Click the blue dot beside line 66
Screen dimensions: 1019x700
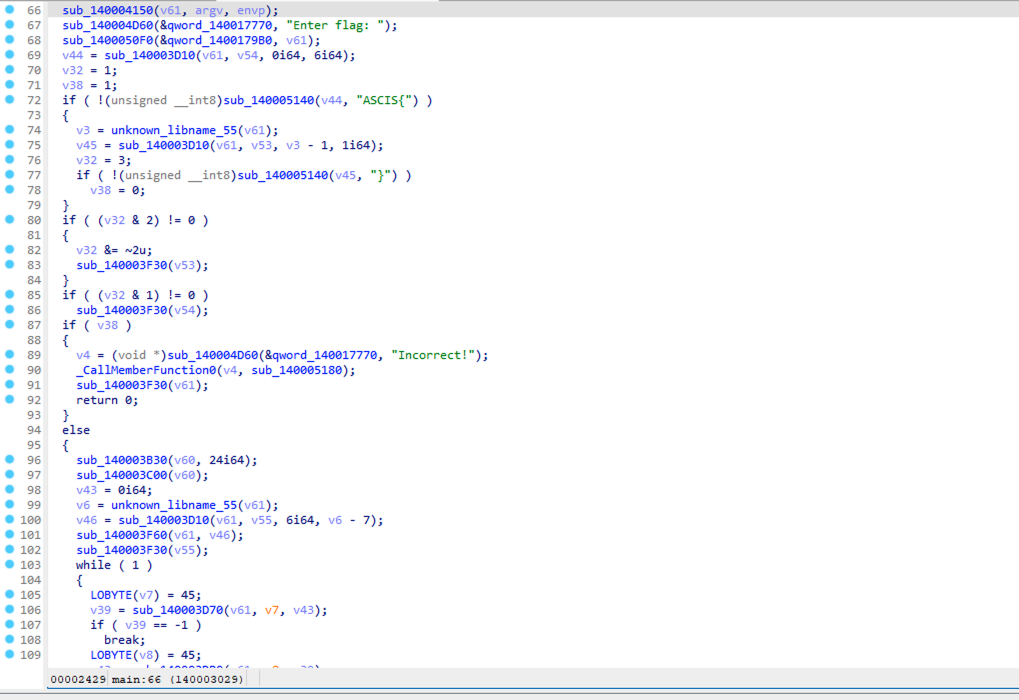(9, 10)
